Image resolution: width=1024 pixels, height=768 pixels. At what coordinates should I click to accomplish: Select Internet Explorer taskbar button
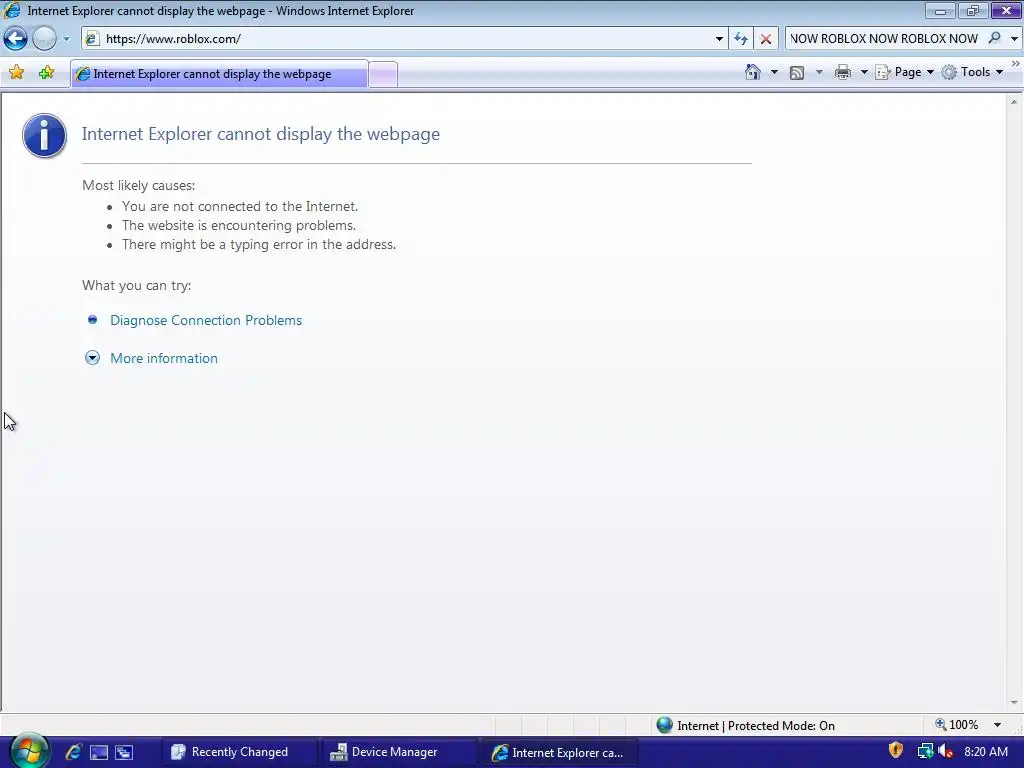tap(558, 752)
